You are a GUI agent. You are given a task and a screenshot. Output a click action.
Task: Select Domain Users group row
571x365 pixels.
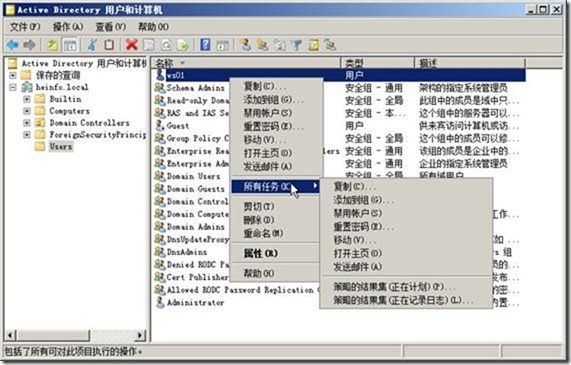point(192,176)
